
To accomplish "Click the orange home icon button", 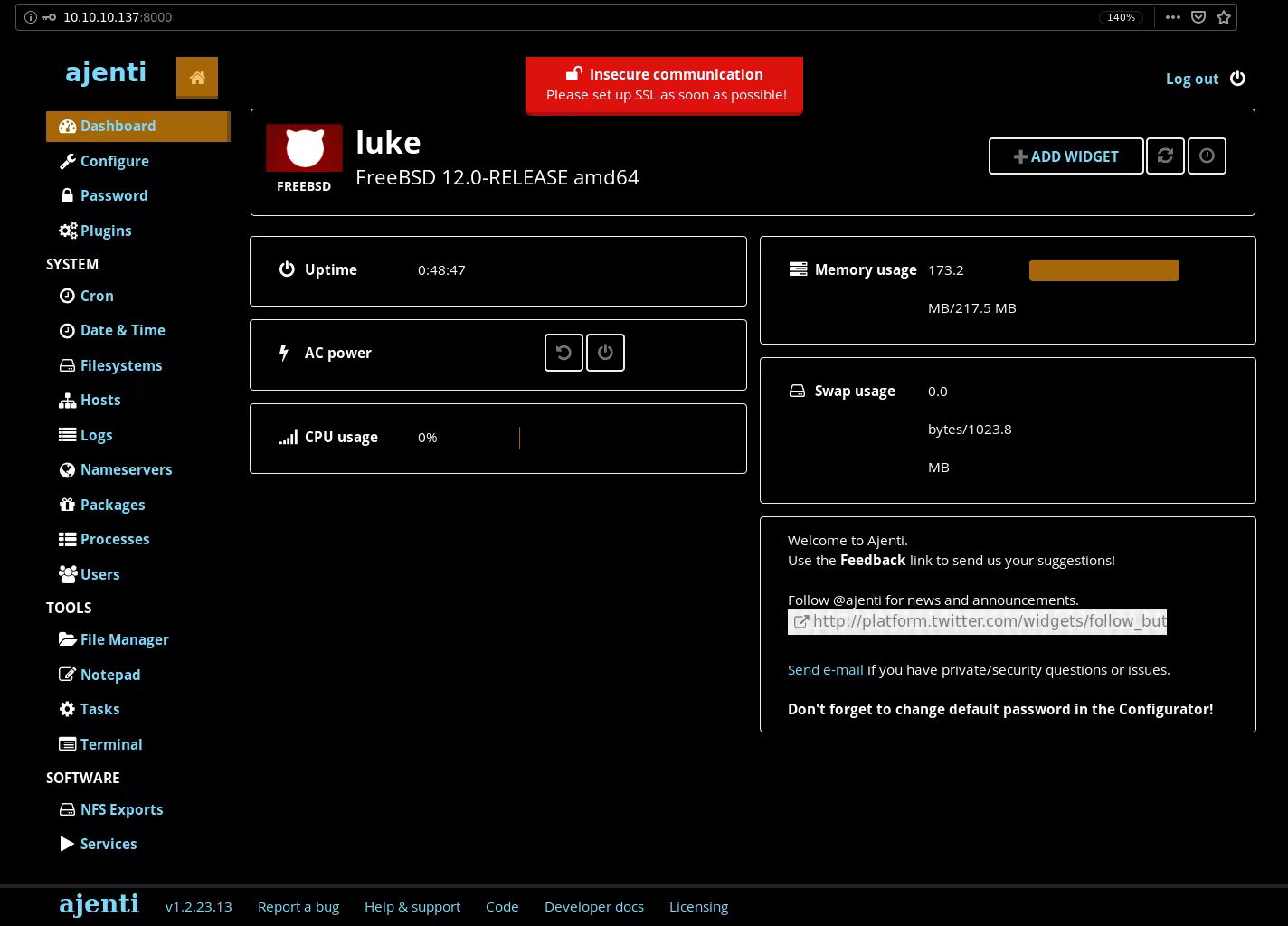I will pyautogui.click(x=197, y=78).
